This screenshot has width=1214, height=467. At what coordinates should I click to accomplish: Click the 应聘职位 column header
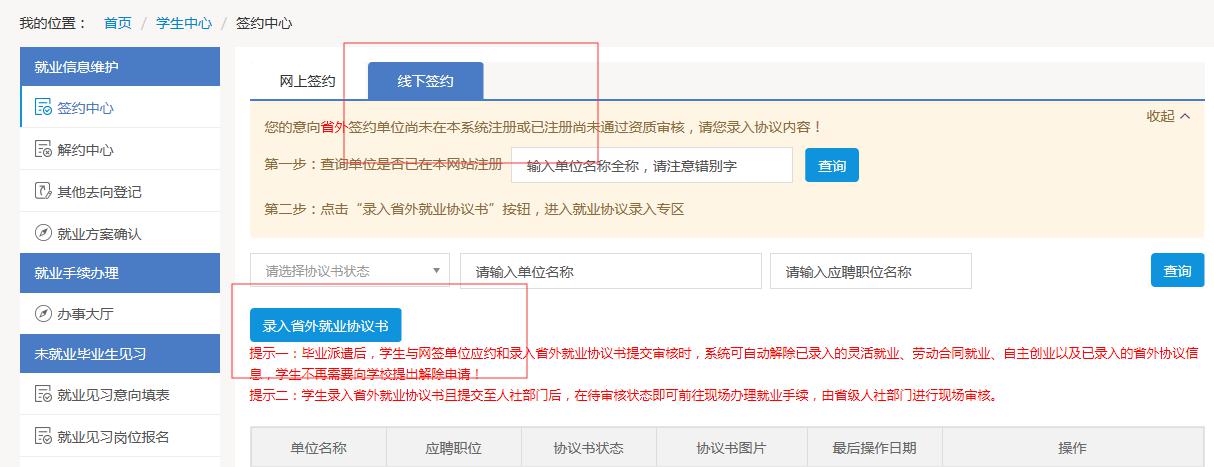454,448
